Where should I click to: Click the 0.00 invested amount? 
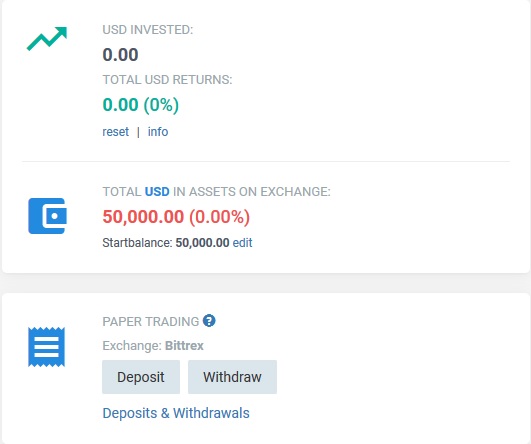coord(120,55)
